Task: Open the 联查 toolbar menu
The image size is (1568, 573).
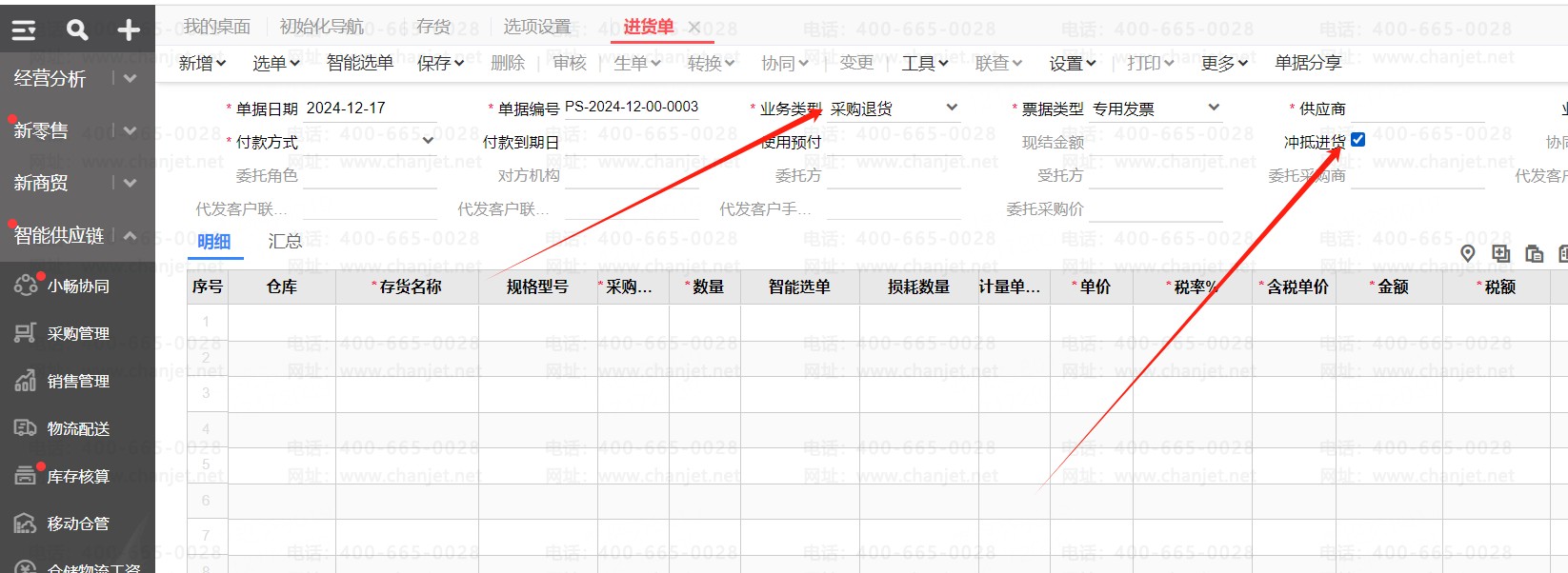Action: point(999,63)
